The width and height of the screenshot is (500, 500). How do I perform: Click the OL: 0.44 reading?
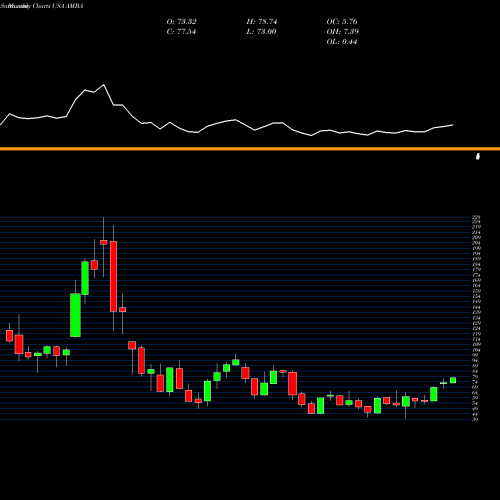pos(342,42)
